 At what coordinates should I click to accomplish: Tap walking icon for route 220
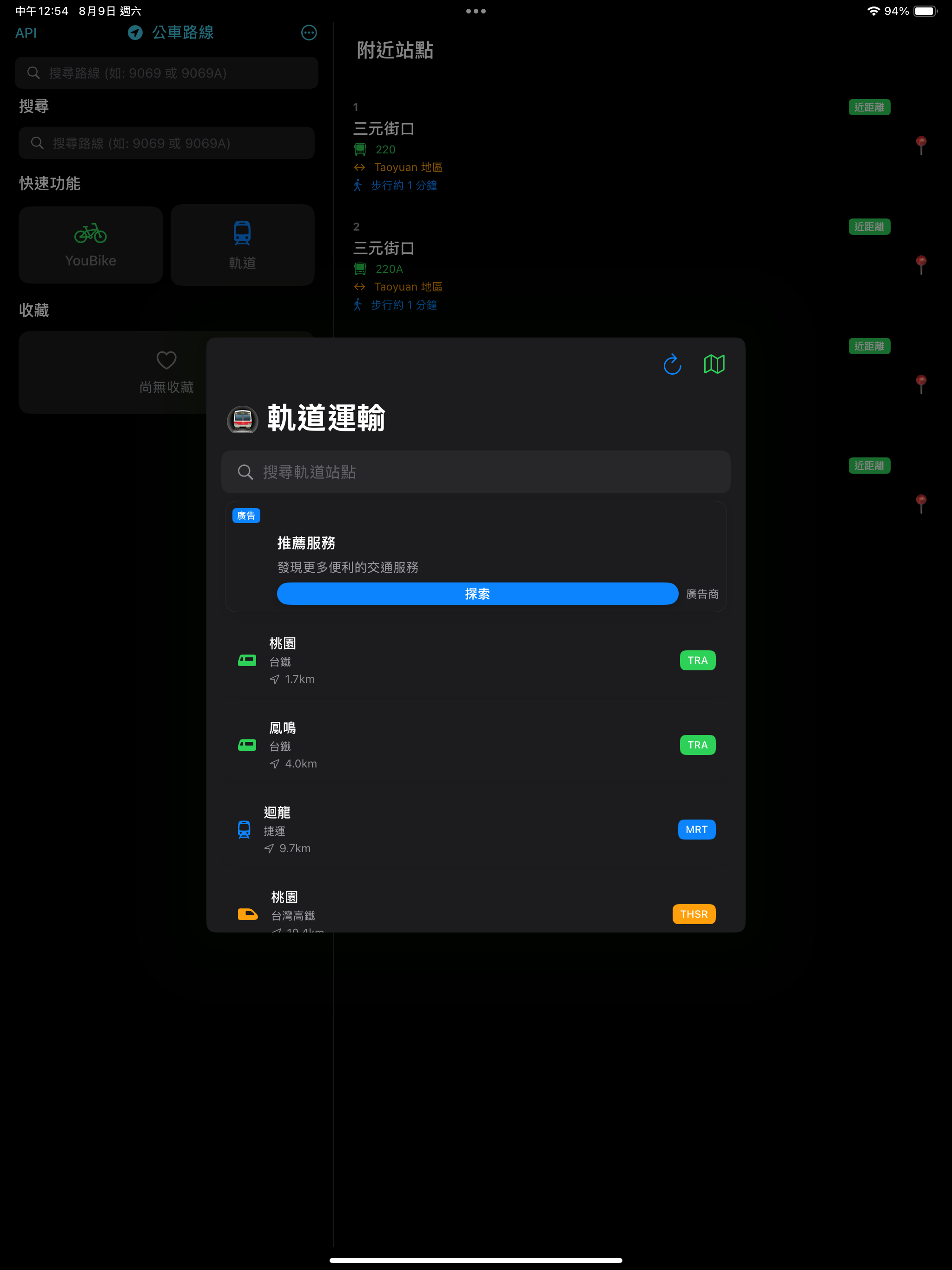tap(358, 185)
